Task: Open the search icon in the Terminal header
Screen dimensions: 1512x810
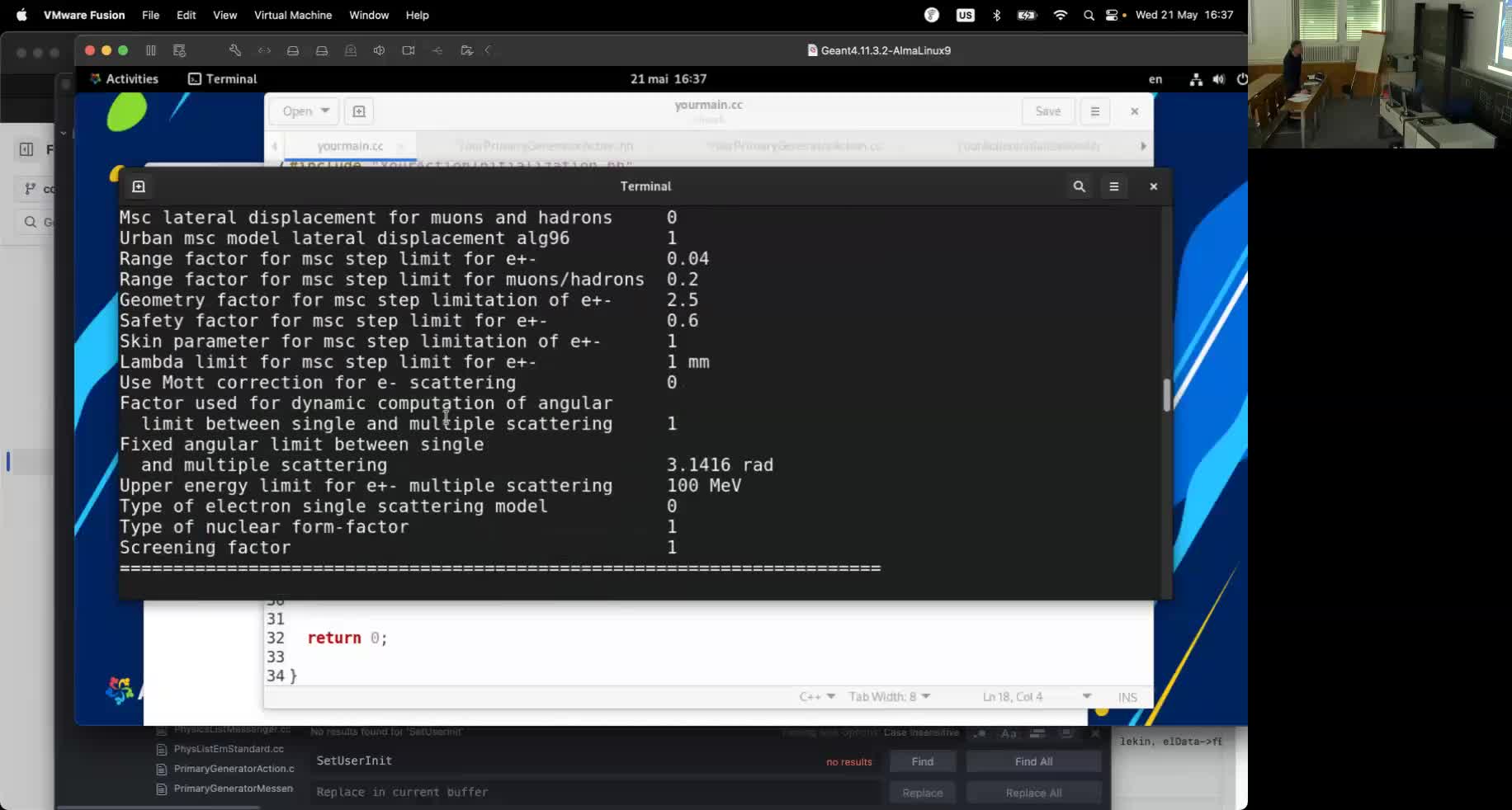Action: 1079,186
